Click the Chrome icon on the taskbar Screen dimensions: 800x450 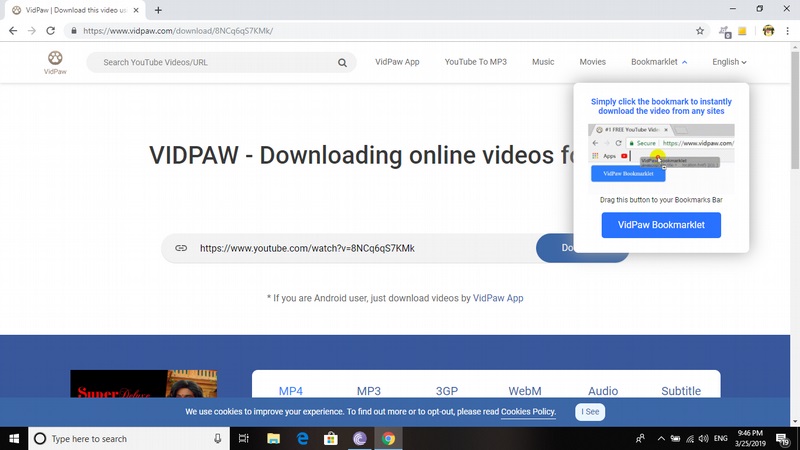[x=388, y=439]
